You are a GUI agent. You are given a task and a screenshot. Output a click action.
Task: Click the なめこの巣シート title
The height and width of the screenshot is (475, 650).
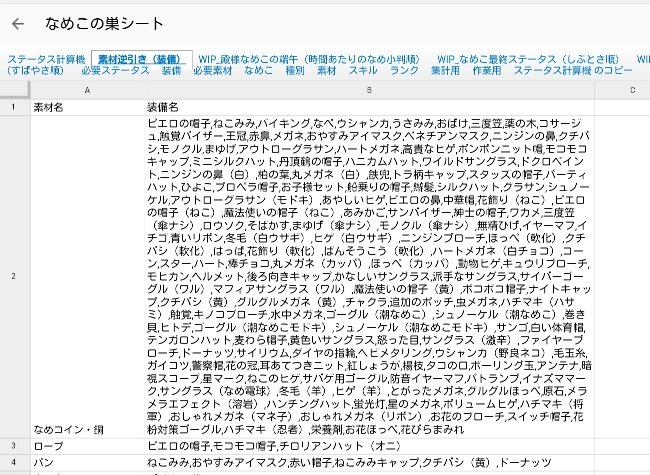[x=104, y=24]
